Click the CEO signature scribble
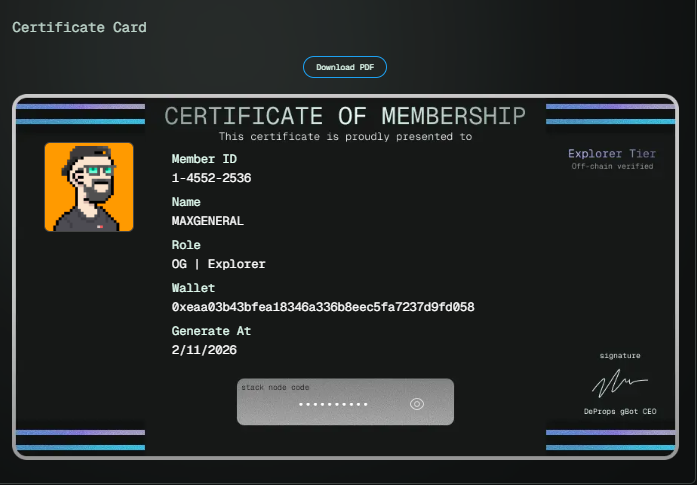The height and width of the screenshot is (485, 697). tap(620, 384)
